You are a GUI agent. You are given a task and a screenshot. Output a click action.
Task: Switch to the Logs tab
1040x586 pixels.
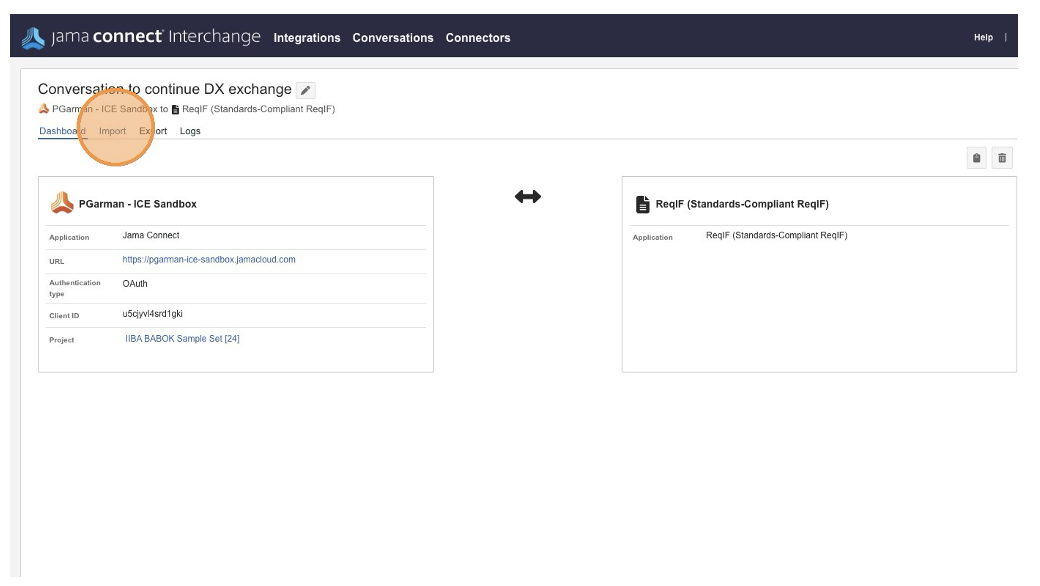tap(190, 131)
